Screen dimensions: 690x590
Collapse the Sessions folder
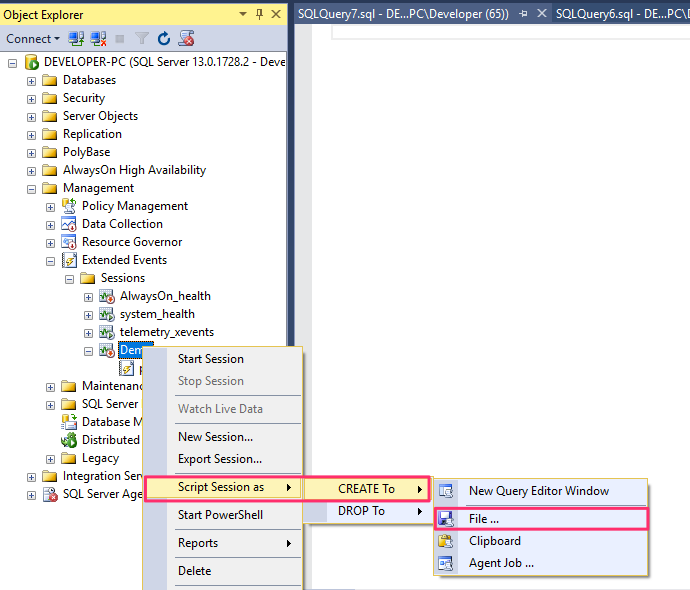point(70,280)
